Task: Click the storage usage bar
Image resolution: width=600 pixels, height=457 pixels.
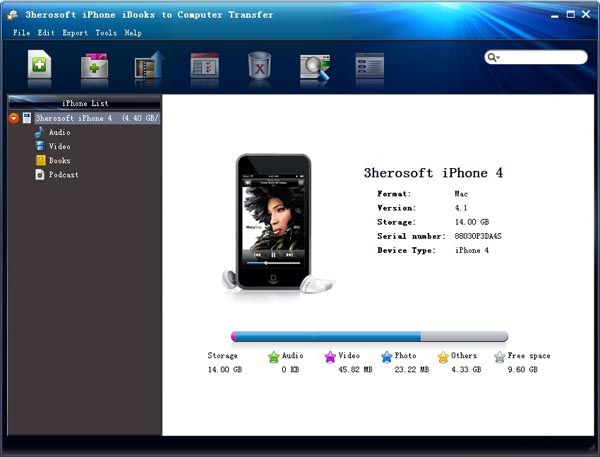Action: point(370,336)
